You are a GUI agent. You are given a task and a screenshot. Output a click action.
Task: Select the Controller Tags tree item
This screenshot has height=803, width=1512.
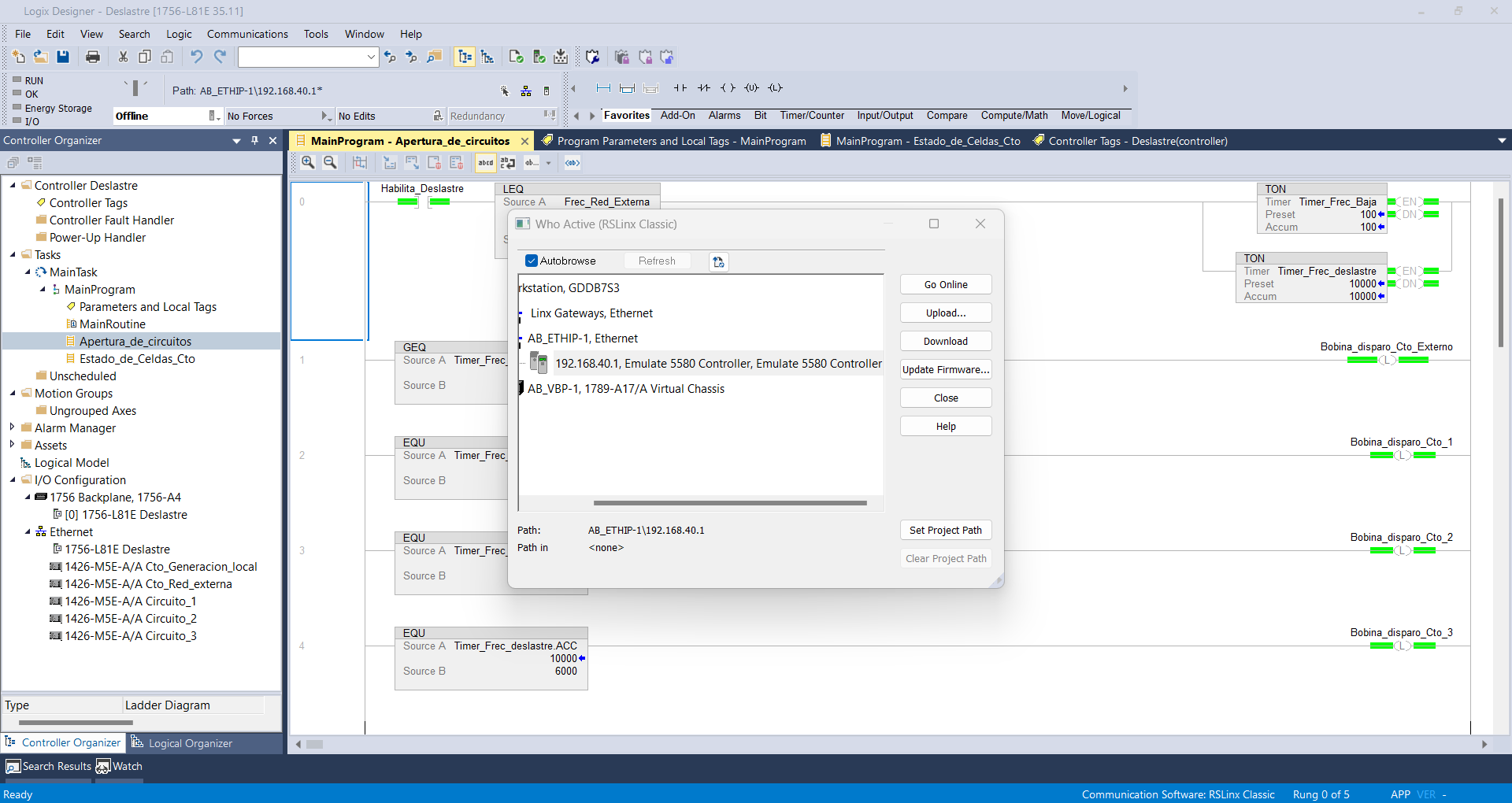coord(88,203)
